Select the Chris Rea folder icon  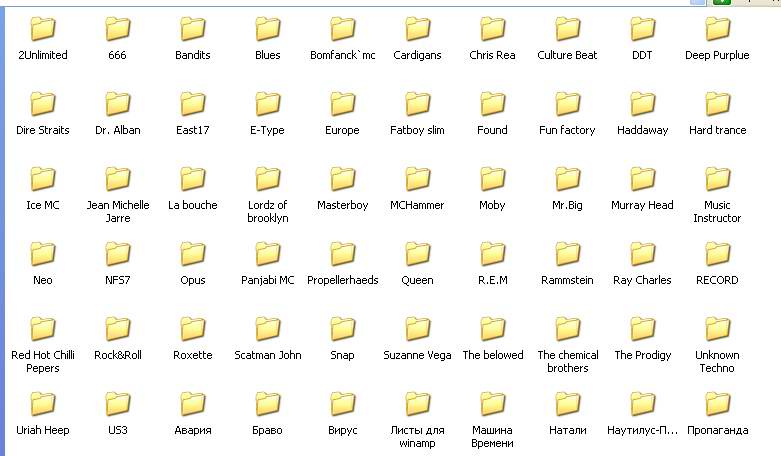(x=493, y=28)
